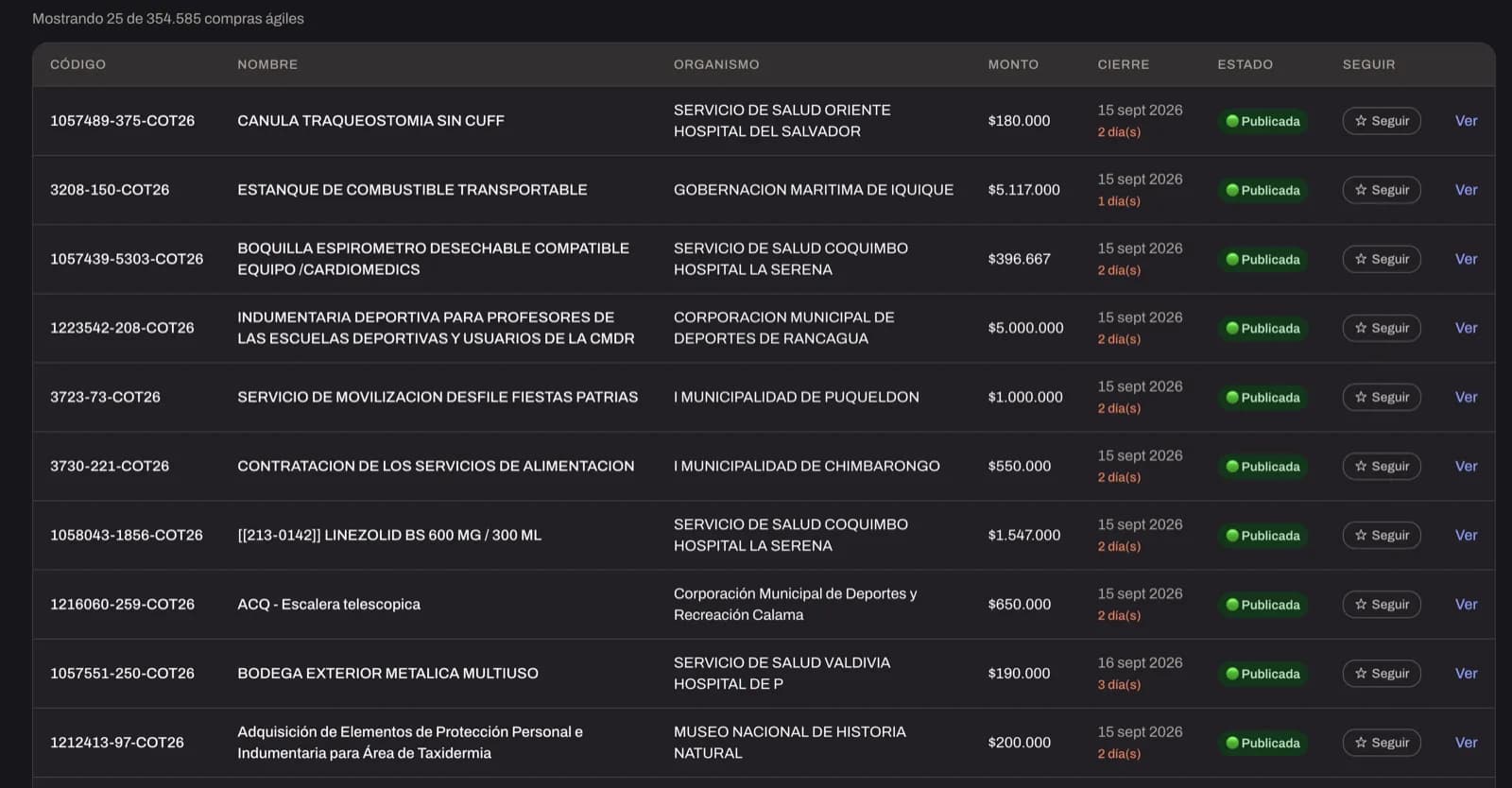Click the ORGANISMO column header
The image size is (1512, 788).
716,64
